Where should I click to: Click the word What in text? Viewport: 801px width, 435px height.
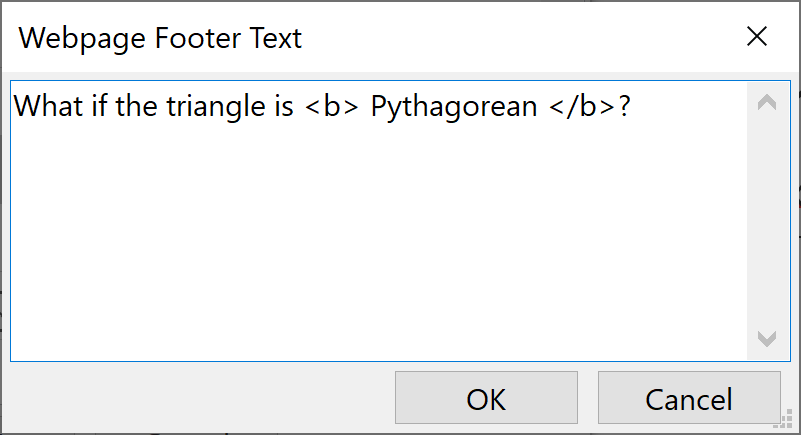(45, 107)
